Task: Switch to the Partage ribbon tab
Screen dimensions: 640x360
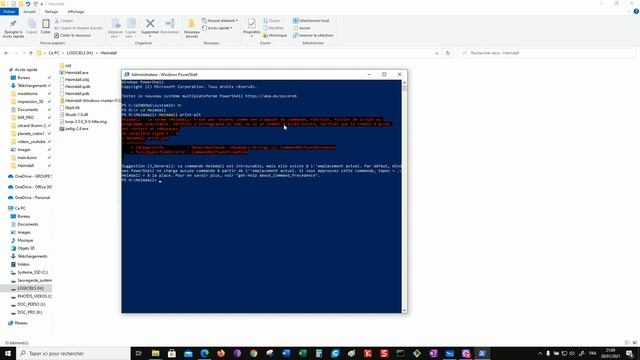Action: click(51, 12)
